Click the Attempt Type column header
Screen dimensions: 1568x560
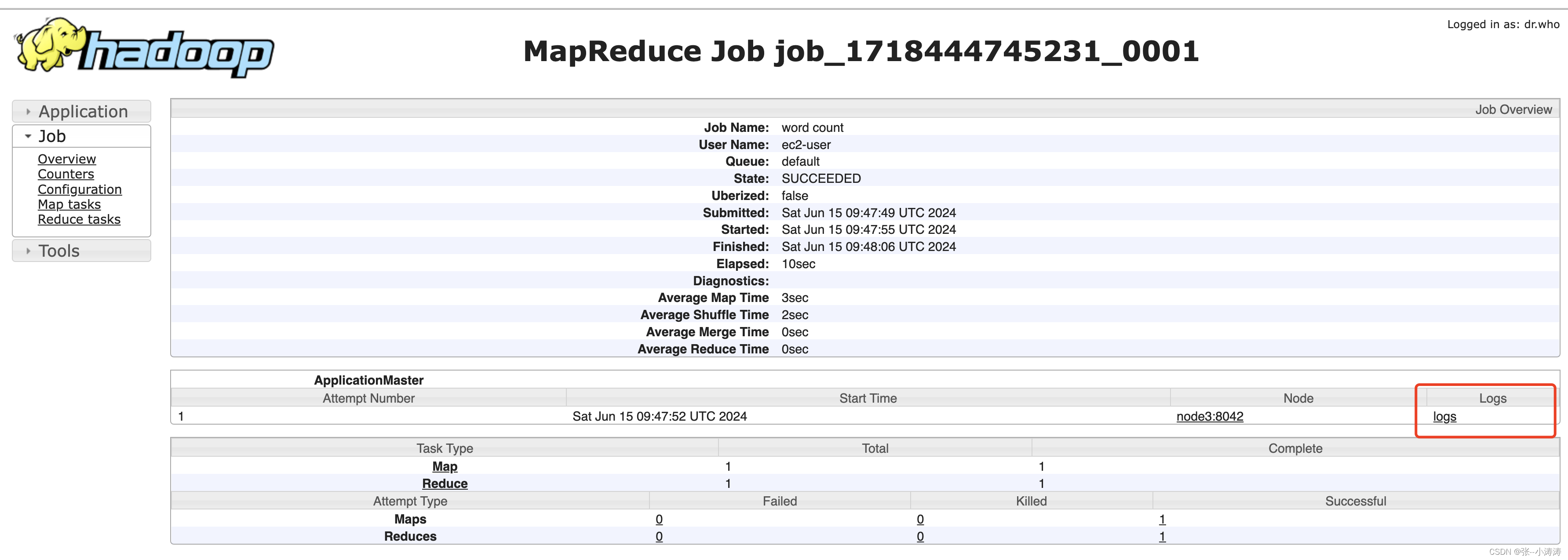point(410,501)
